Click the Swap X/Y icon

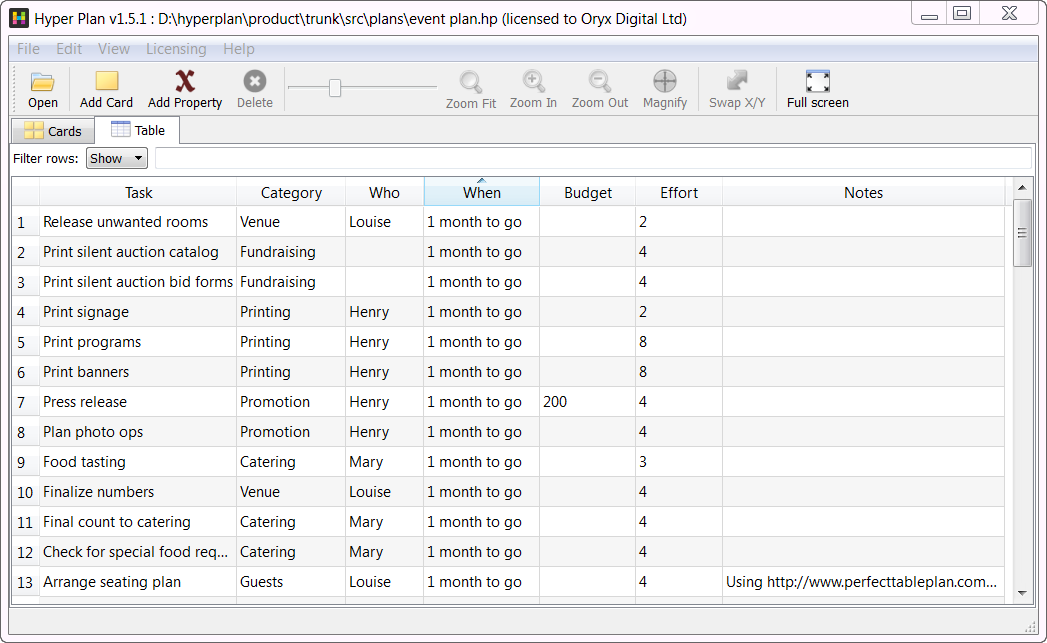tap(737, 82)
